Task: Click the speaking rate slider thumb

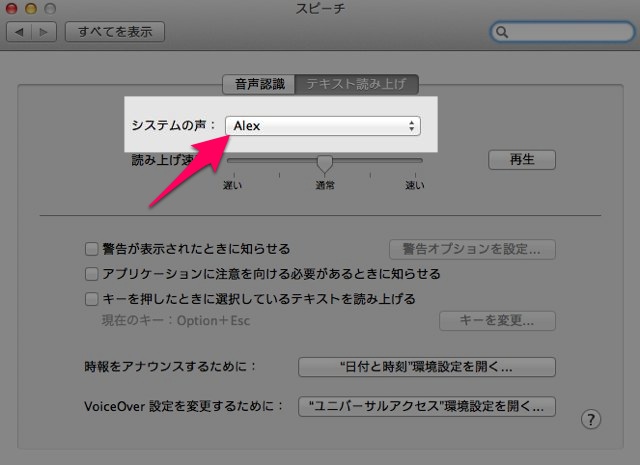Action: click(x=325, y=164)
